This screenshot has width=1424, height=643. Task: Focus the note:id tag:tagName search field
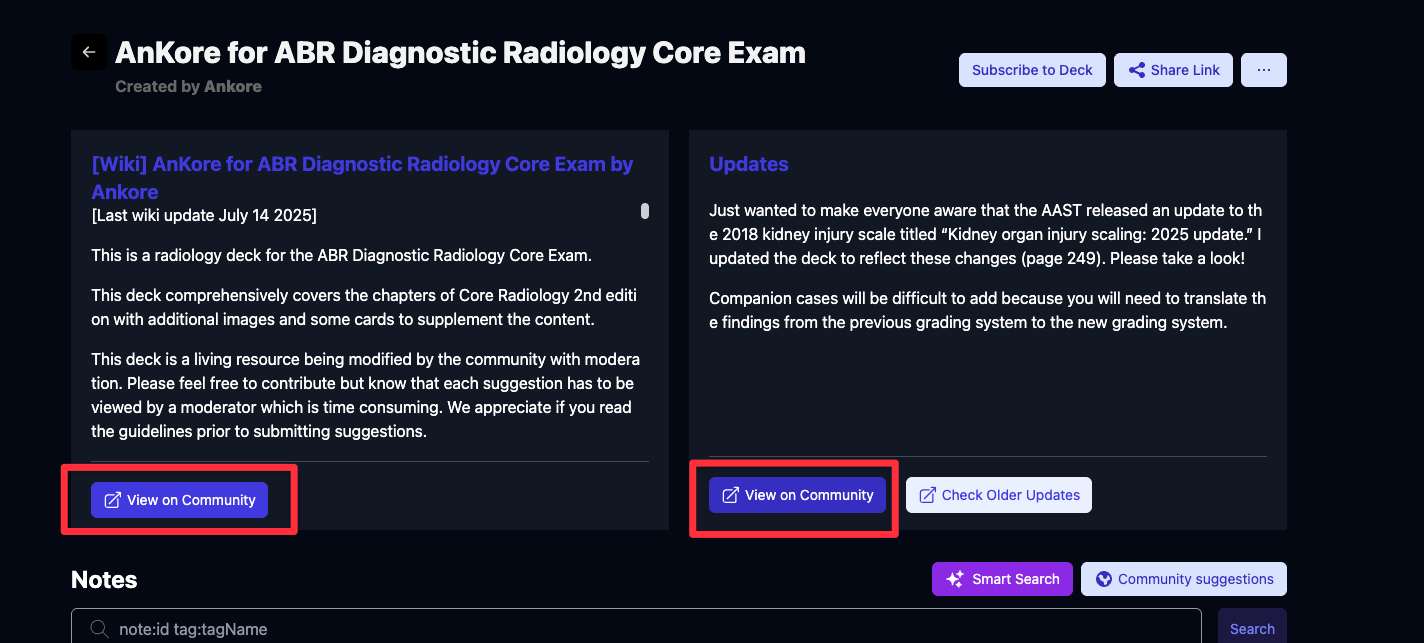(640, 629)
